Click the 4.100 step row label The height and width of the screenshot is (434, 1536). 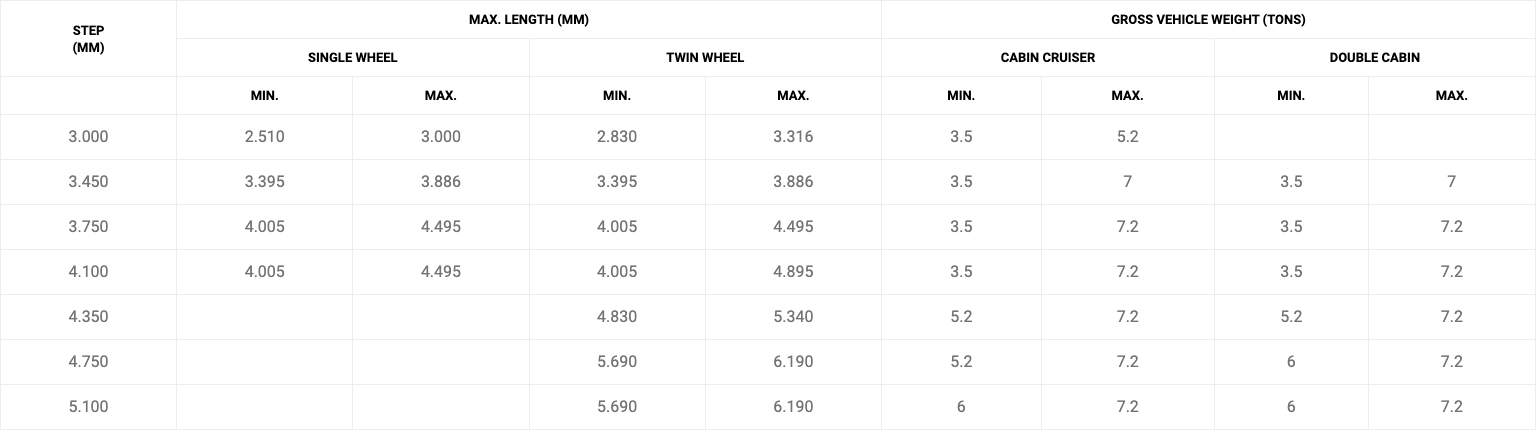click(88, 272)
